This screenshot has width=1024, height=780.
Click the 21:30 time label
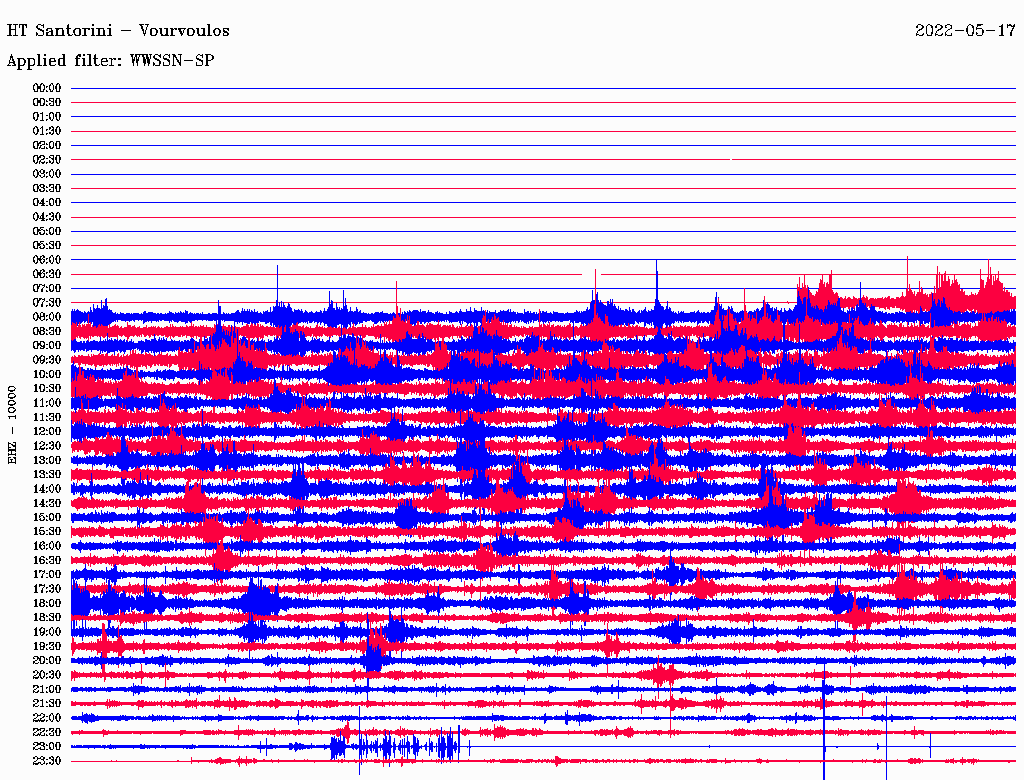[47, 704]
